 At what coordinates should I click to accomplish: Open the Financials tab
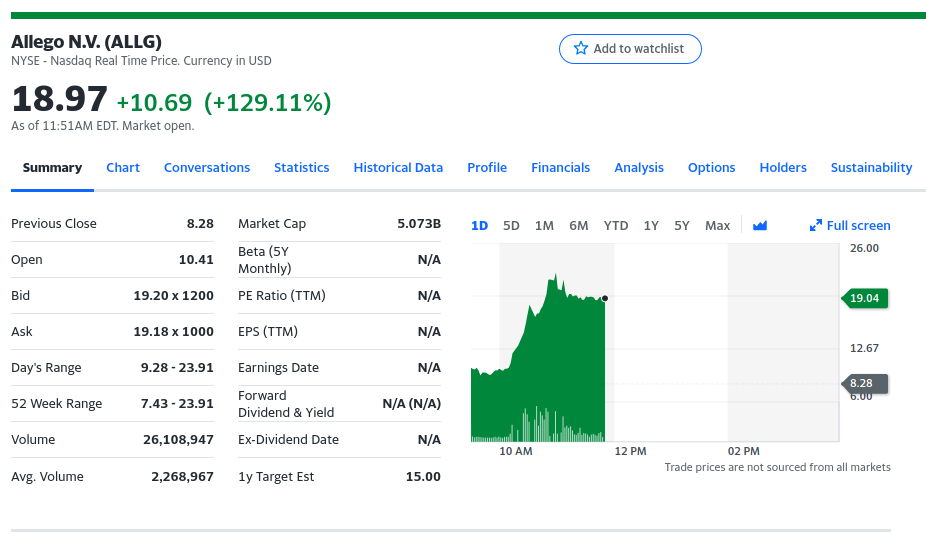[x=561, y=168]
